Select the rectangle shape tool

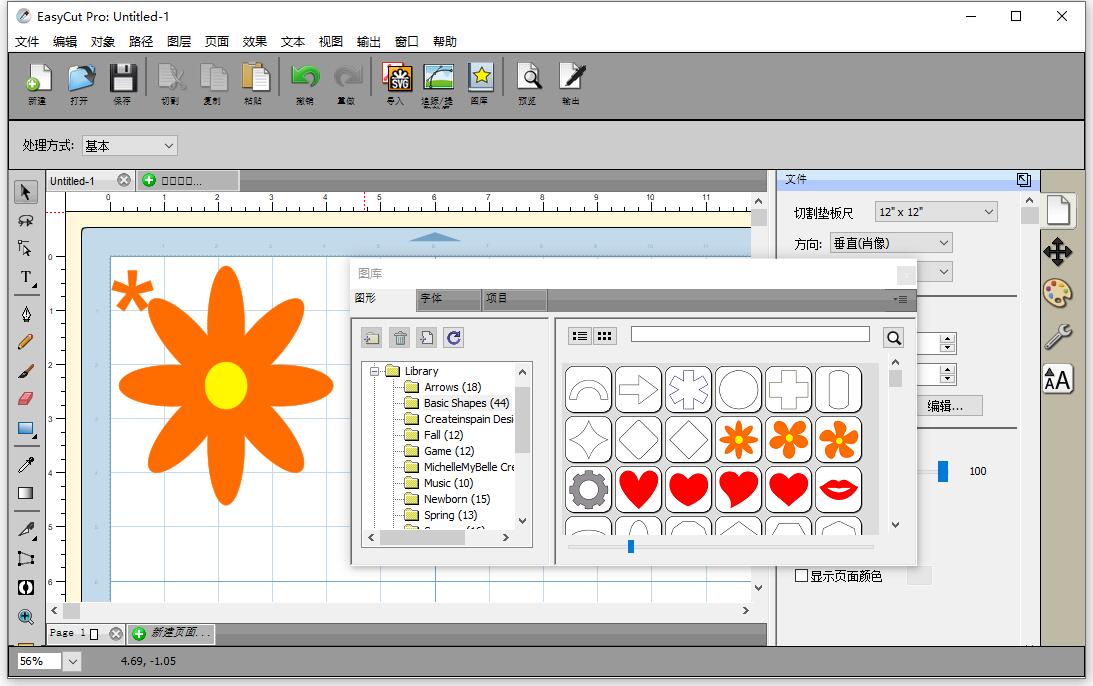coord(26,429)
